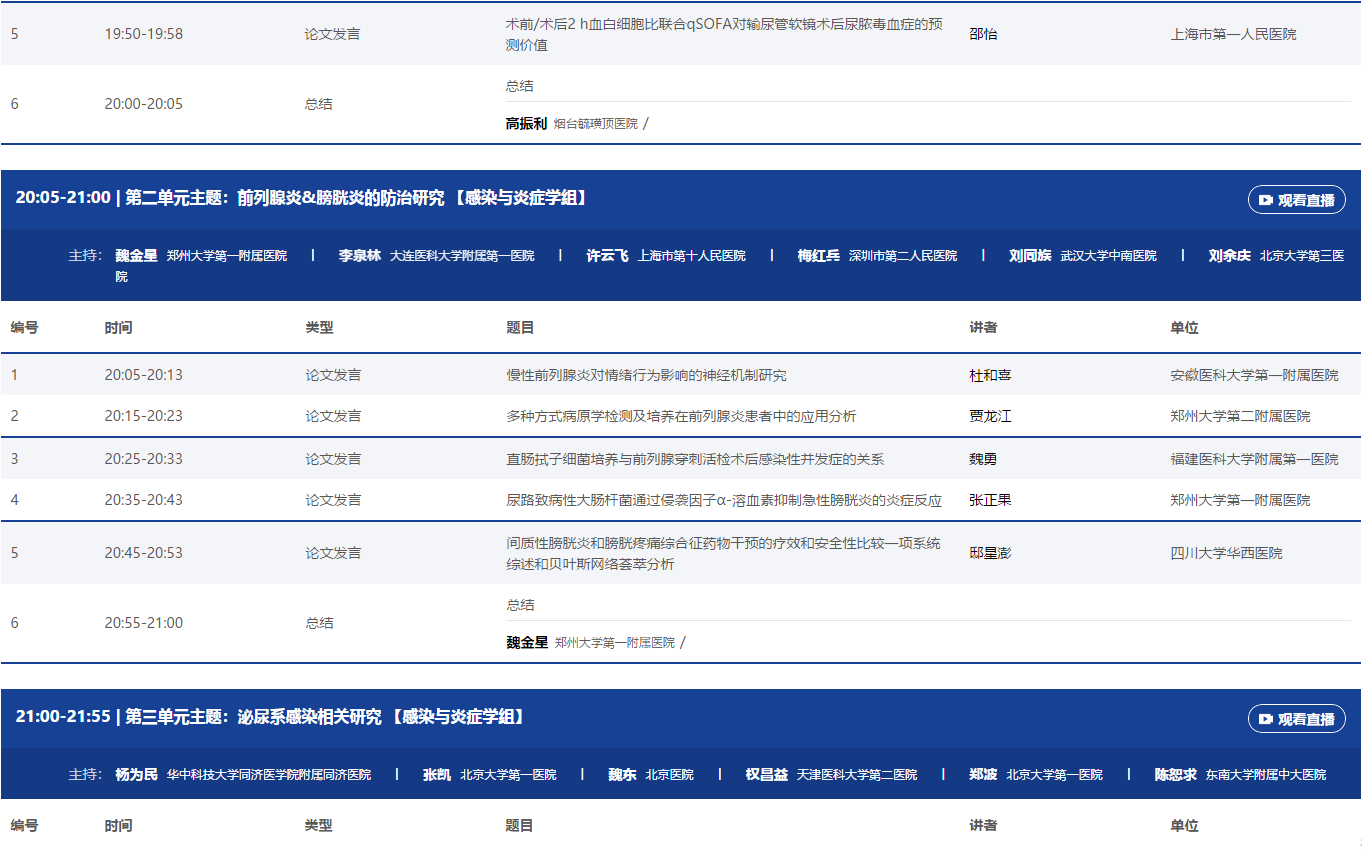This screenshot has width=1362, height=850.
Task: Click host name 陈恕求
Action: (1176, 775)
